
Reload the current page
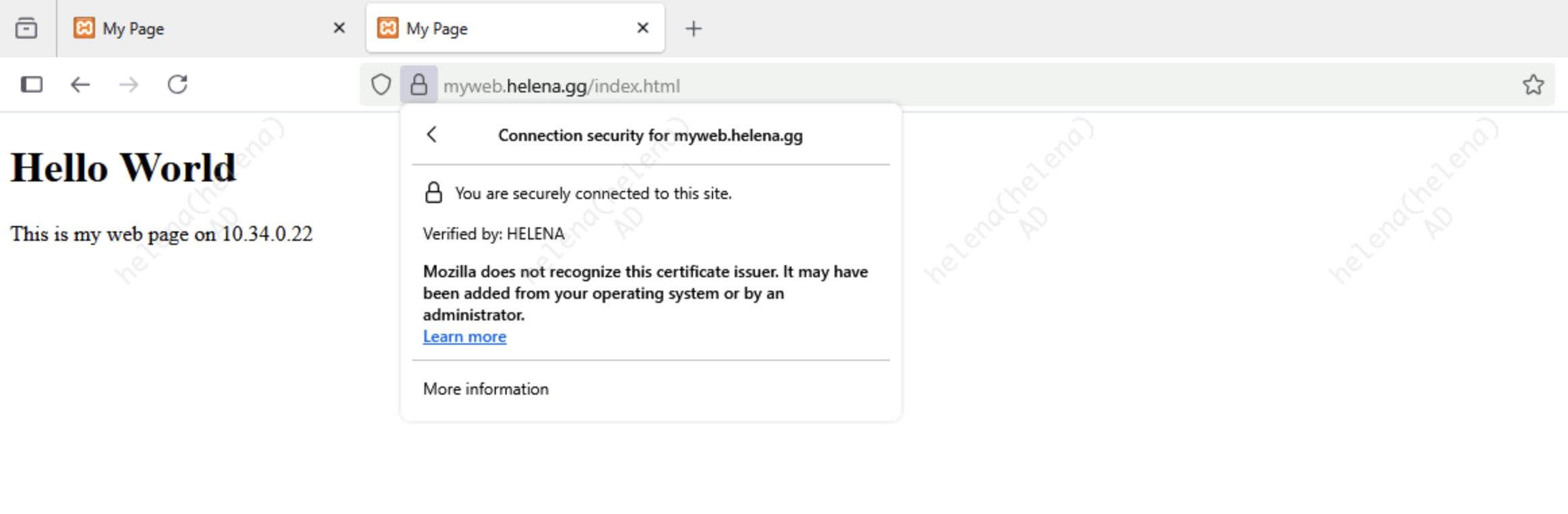click(x=177, y=85)
